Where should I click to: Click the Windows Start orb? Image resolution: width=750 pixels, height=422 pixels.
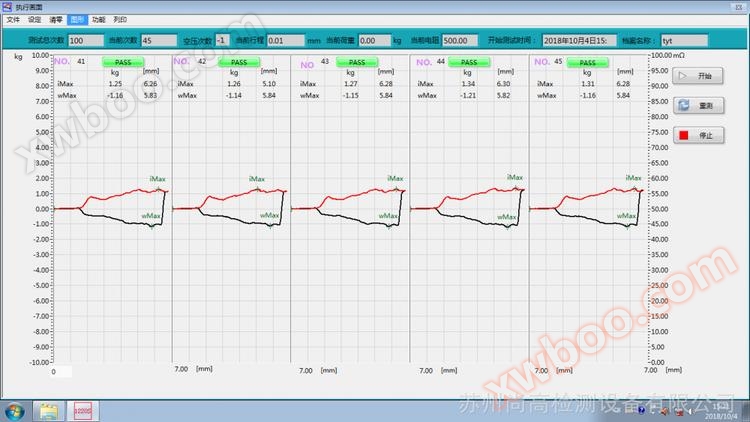pos(16,410)
